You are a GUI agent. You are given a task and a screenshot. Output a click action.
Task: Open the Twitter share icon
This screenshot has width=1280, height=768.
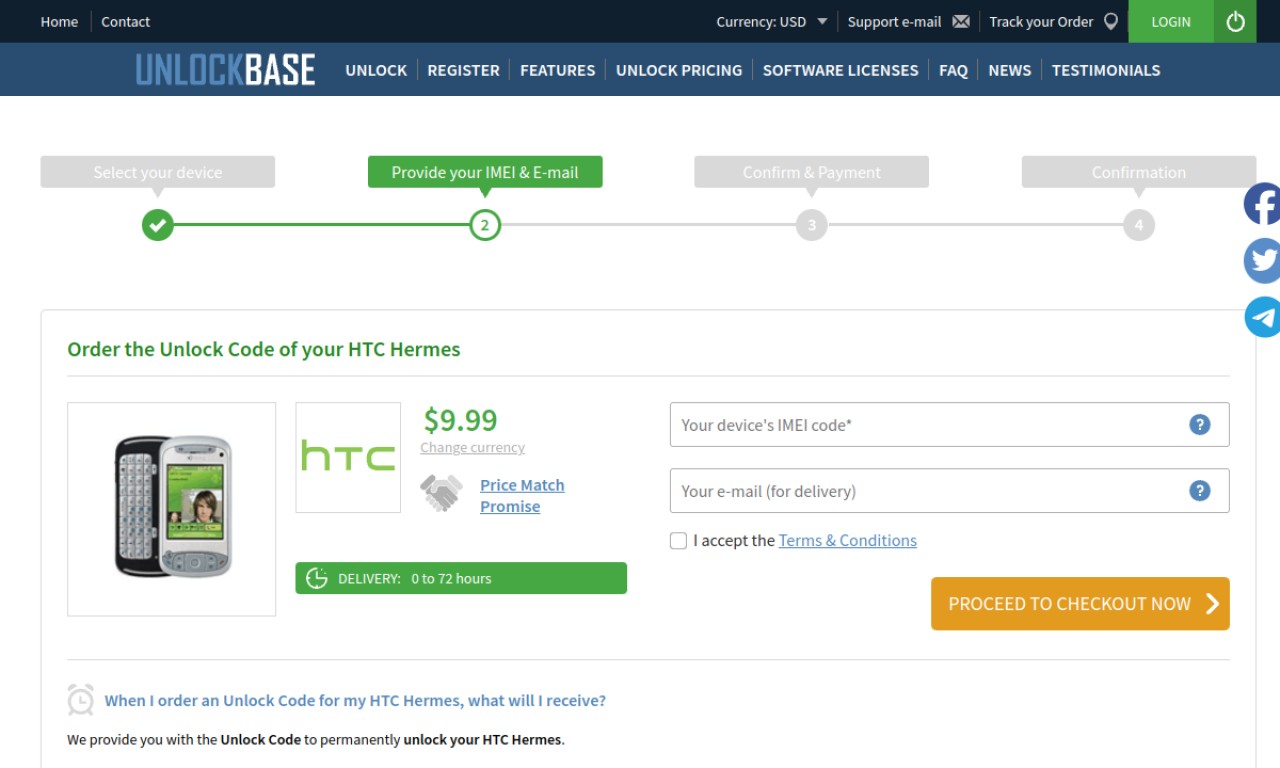point(1262,260)
